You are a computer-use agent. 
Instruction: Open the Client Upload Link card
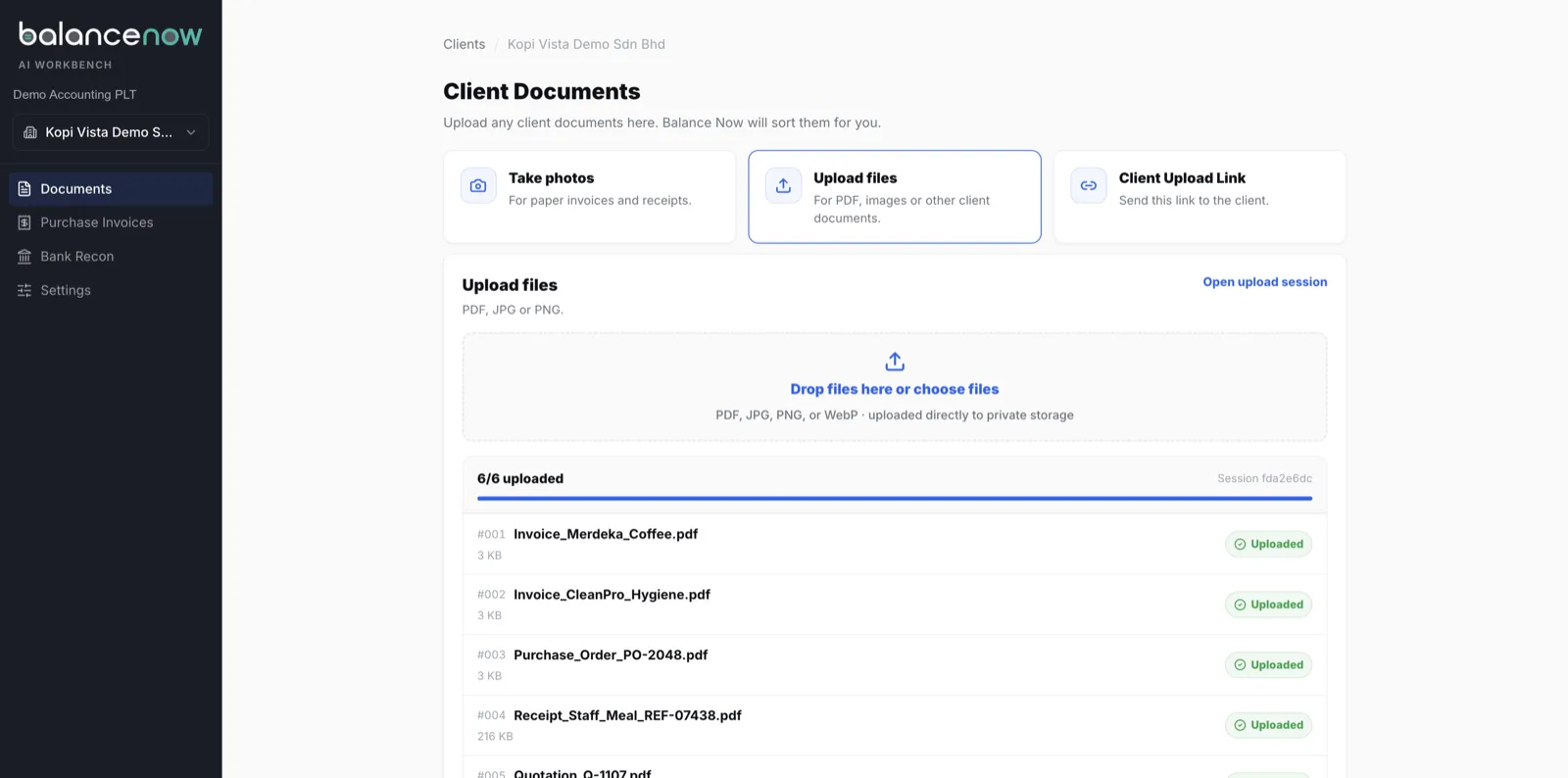coord(1200,196)
